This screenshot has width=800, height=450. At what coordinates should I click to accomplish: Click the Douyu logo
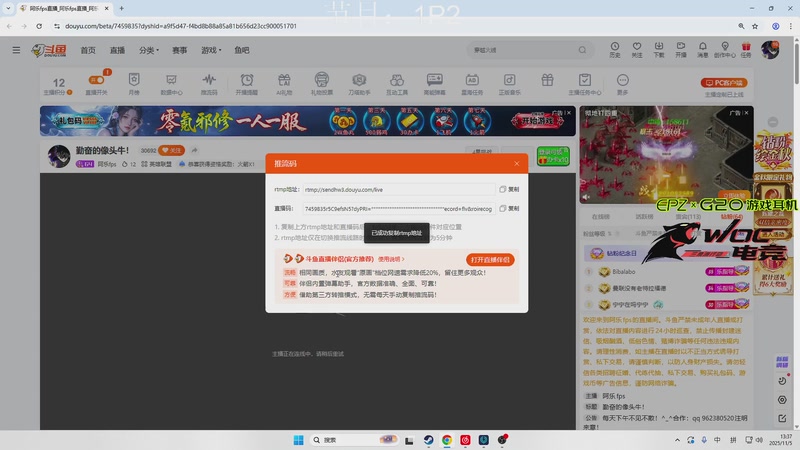point(49,50)
